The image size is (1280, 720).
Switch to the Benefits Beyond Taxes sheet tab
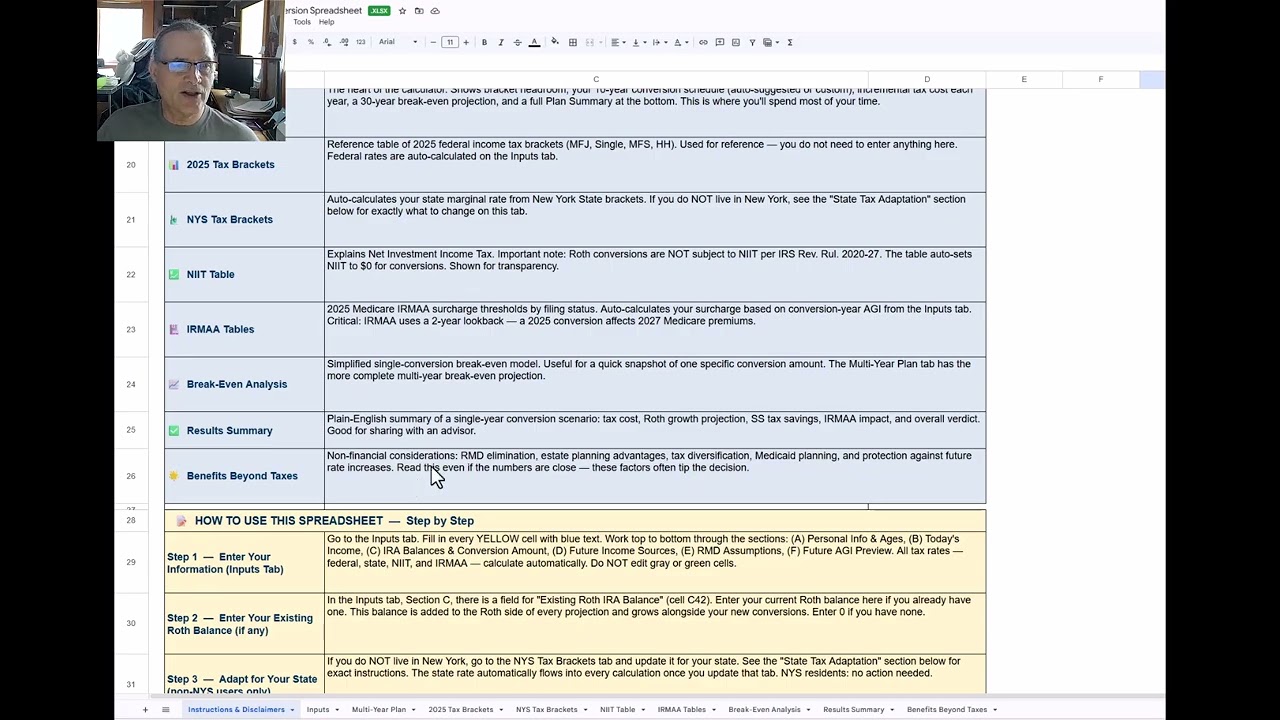click(x=947, y=710)
